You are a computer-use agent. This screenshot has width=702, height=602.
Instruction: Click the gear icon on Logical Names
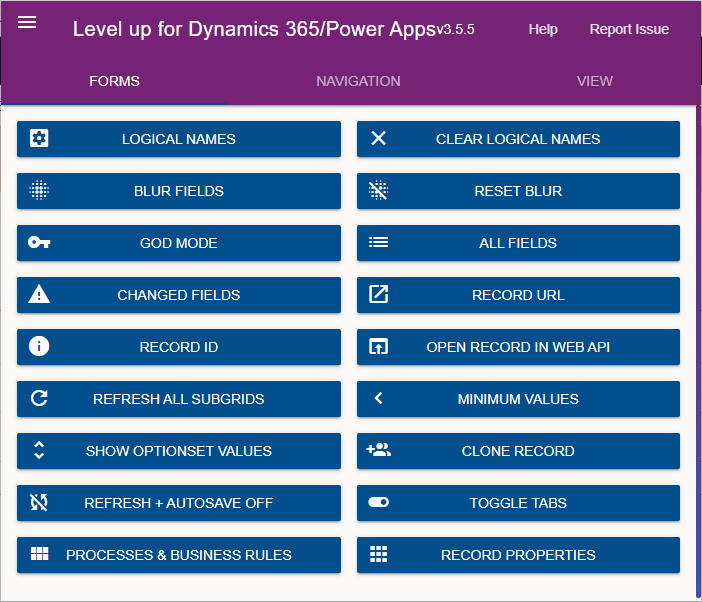pyautogui.click(x=39, y=138)
